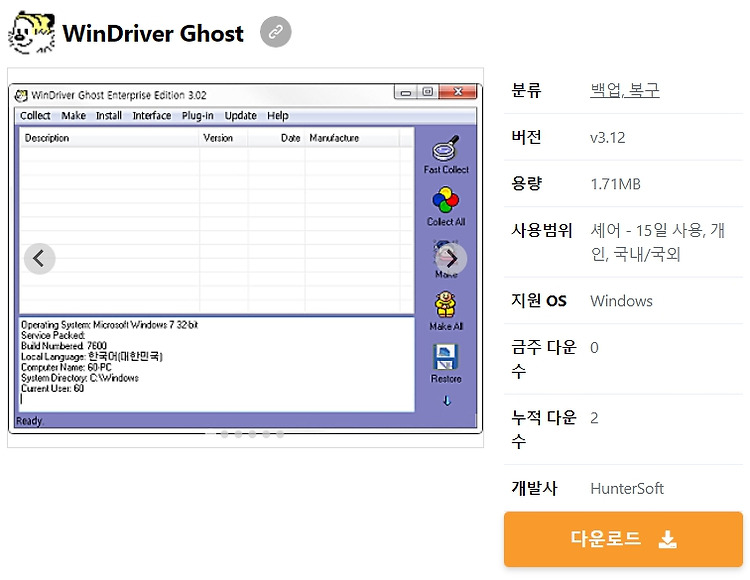Click the WinDriver Ghost tiger logo
750x580 pixels.
click(32, 33)
